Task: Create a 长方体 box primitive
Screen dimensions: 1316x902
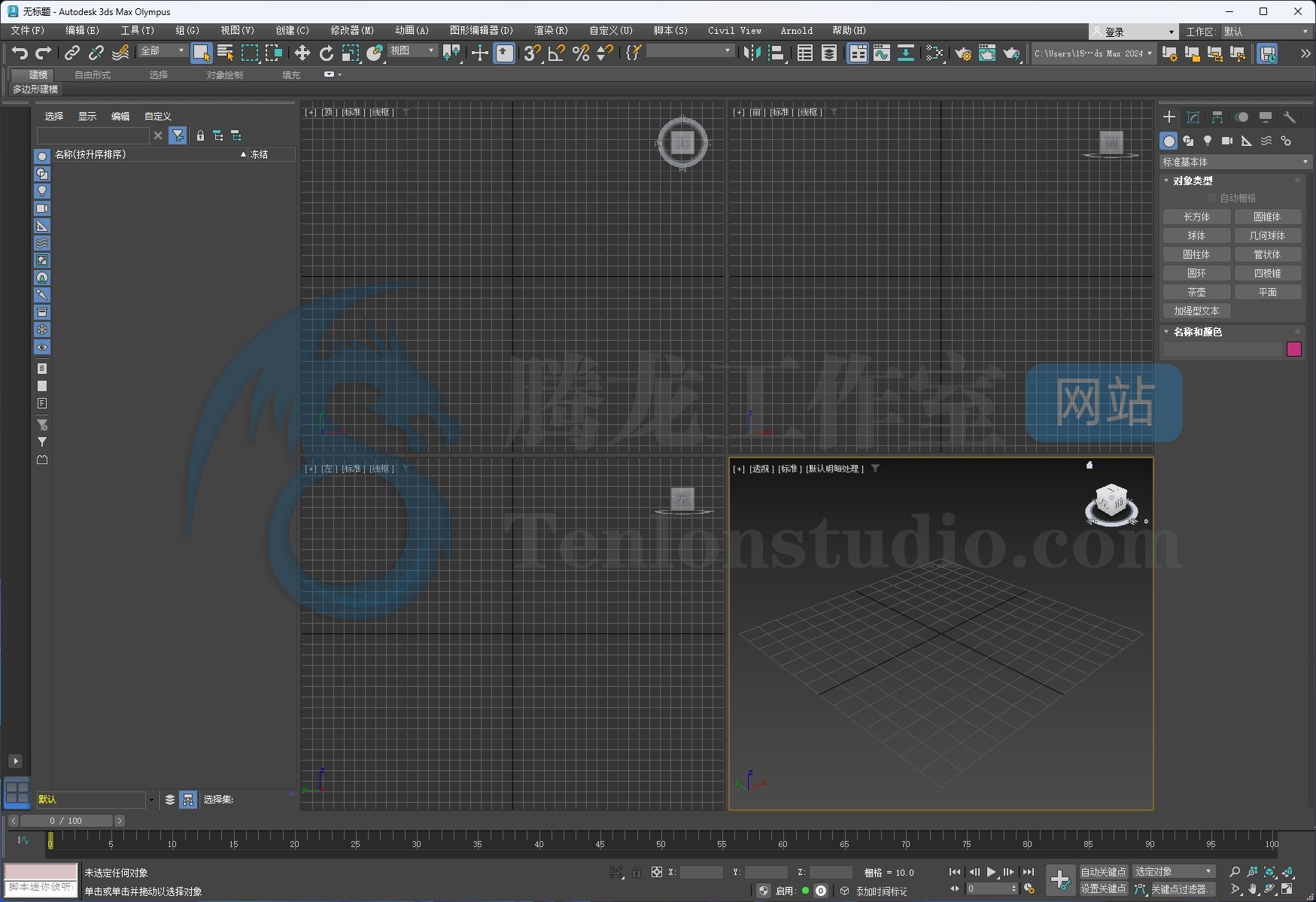Action: coord(1196,217)
